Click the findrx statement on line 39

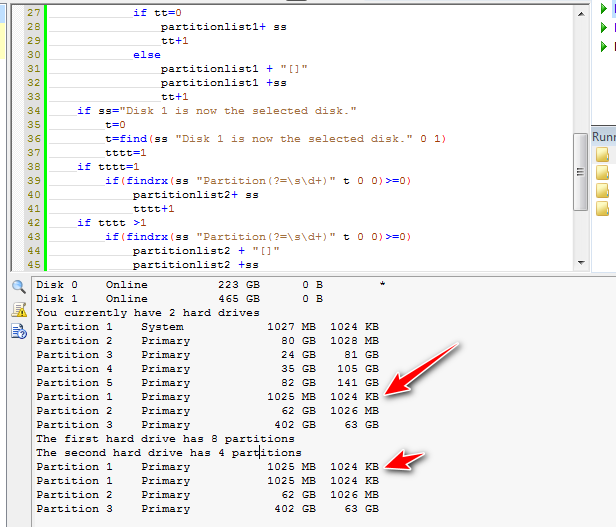coord(258,181)
